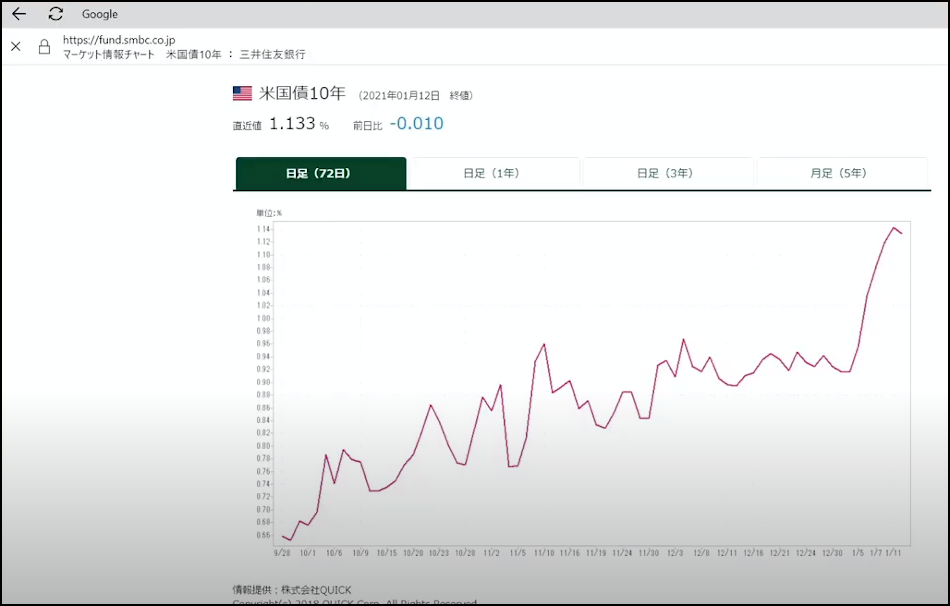Click the date （2021年01月12日 終値）

(416, 96)
